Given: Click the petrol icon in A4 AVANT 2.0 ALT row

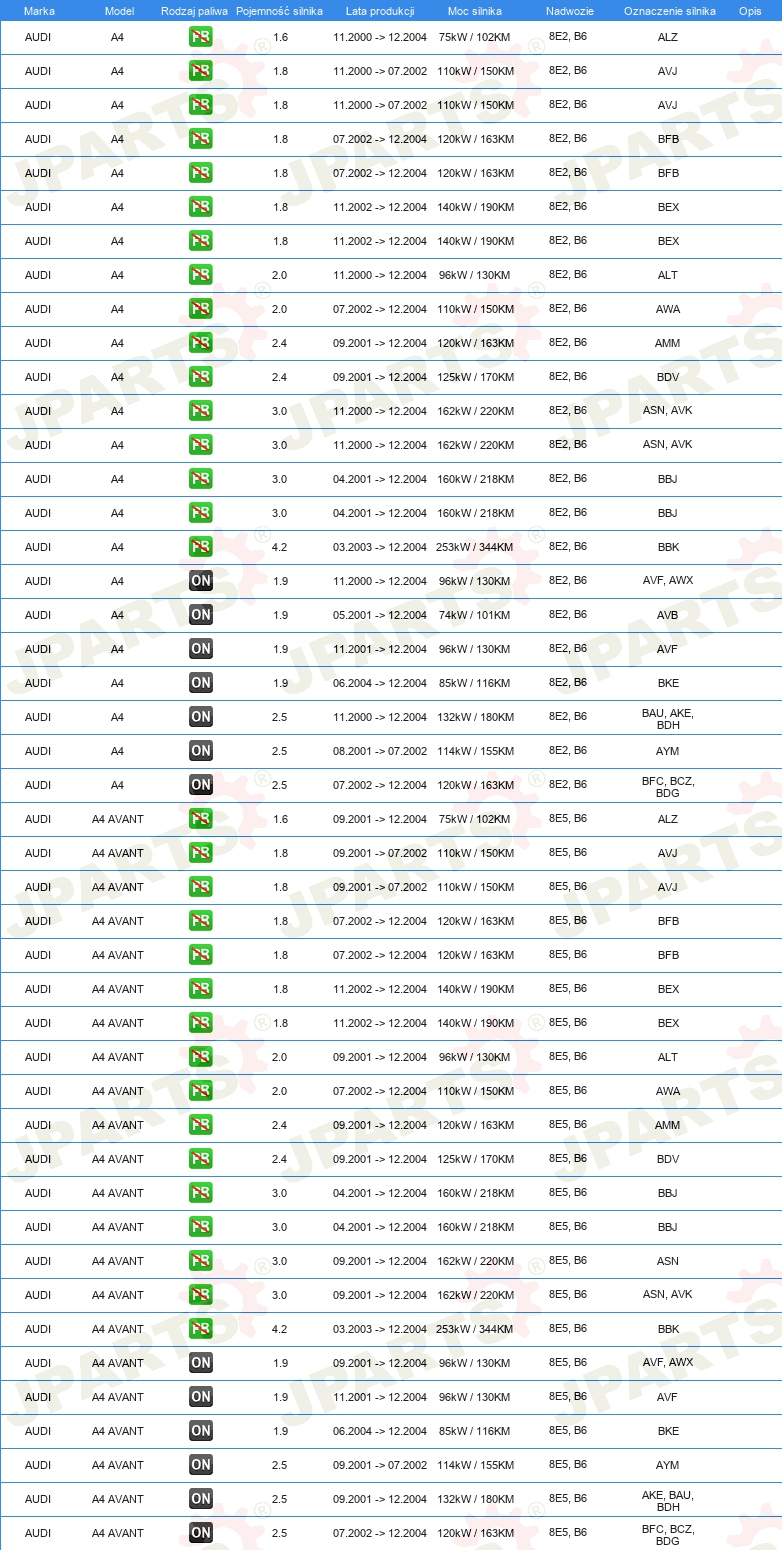Looking at the screenshot, I should click(x=201, y=1058).
